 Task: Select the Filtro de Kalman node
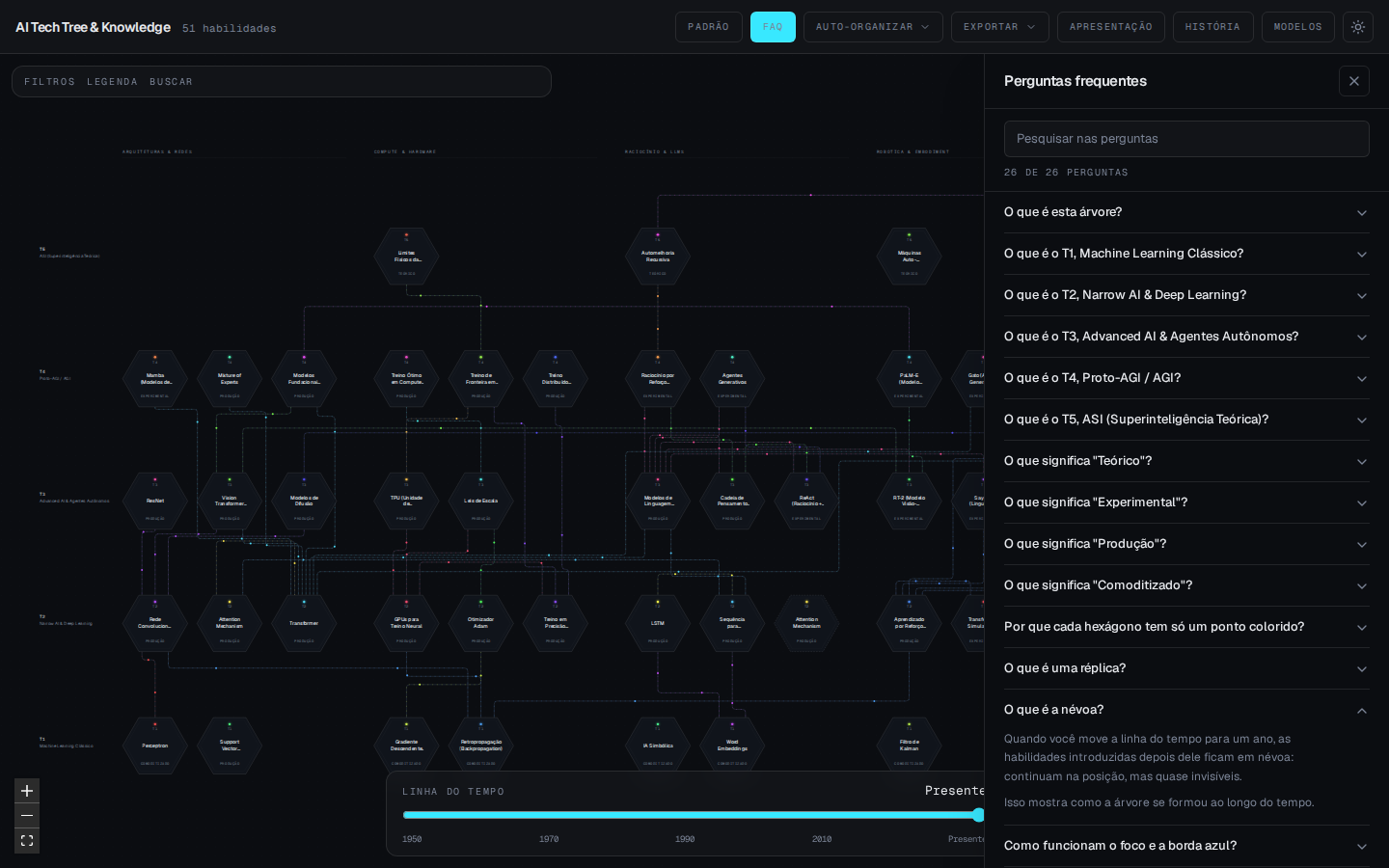[x=910, y=746]
